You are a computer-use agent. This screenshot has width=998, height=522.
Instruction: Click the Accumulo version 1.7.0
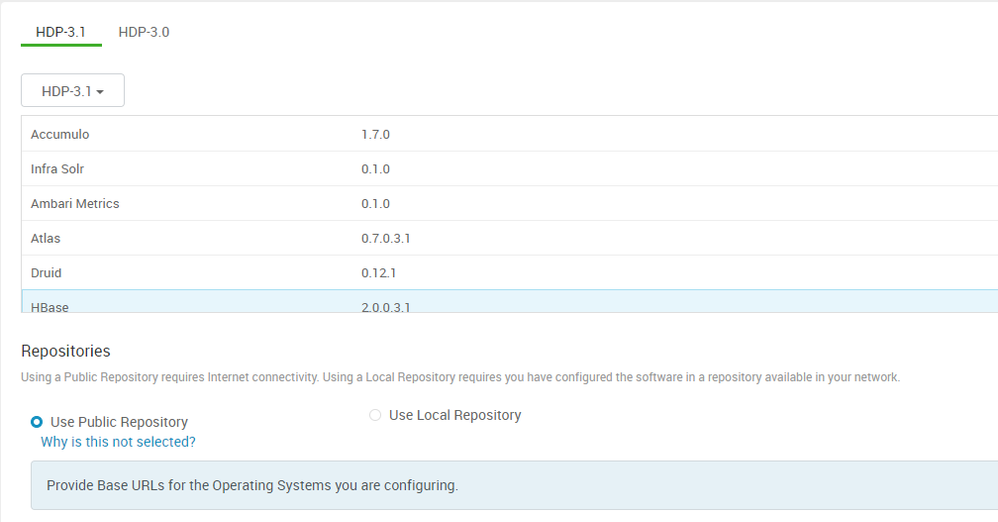tap(376, 134)
